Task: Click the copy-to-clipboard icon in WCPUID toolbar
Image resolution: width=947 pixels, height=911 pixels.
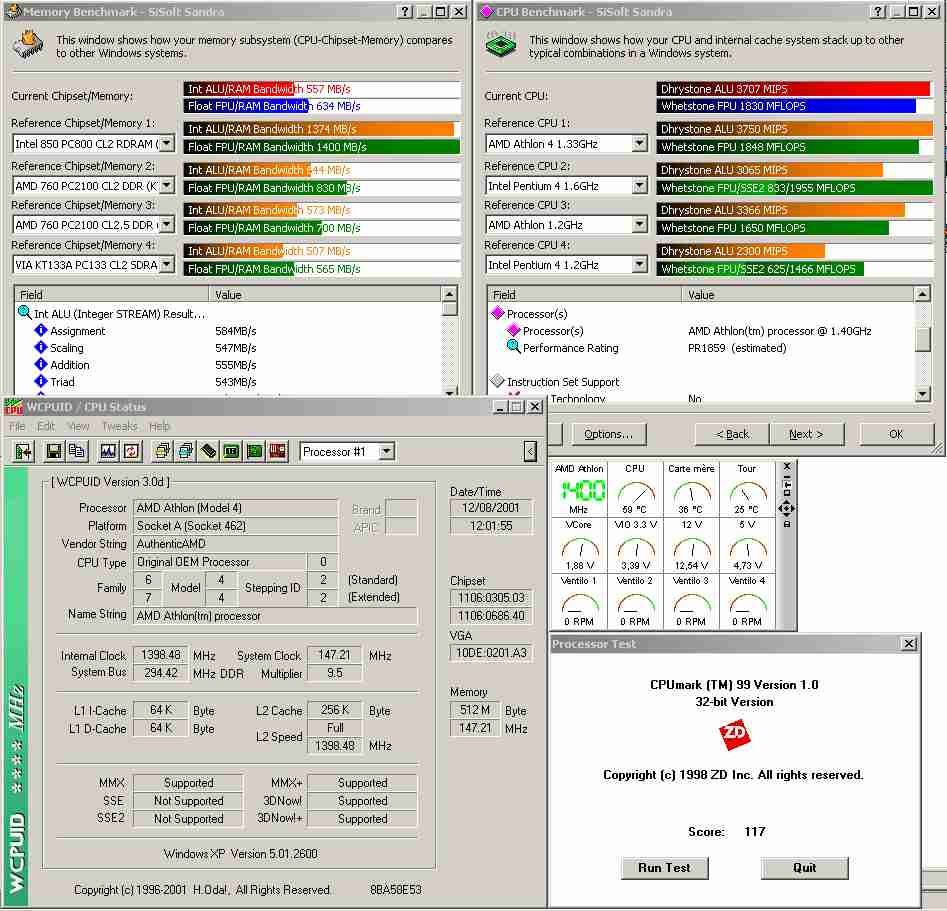Action: [77, 451]
